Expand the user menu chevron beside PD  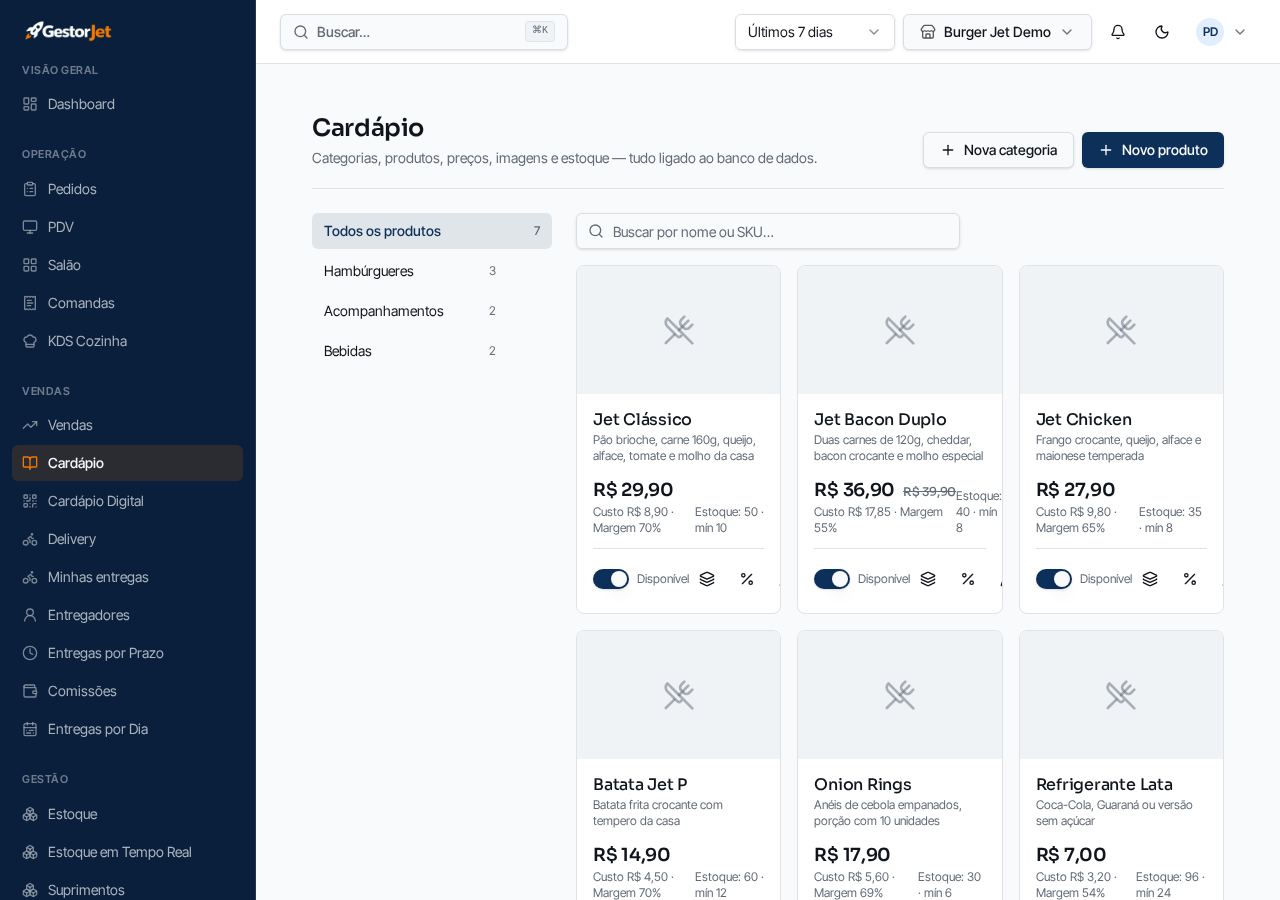point(1240,32)
